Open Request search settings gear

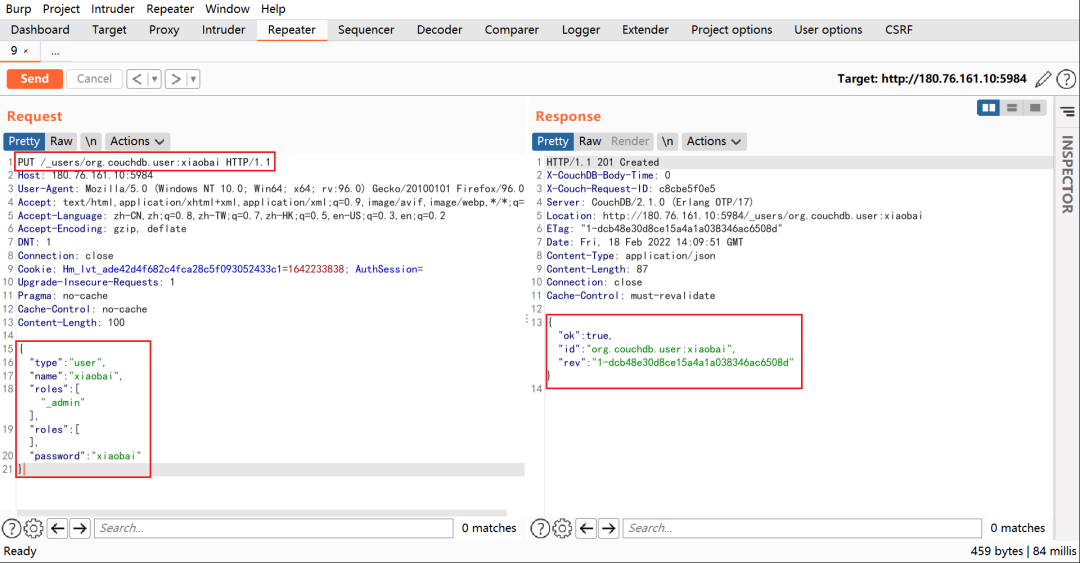tap(33, 529)
